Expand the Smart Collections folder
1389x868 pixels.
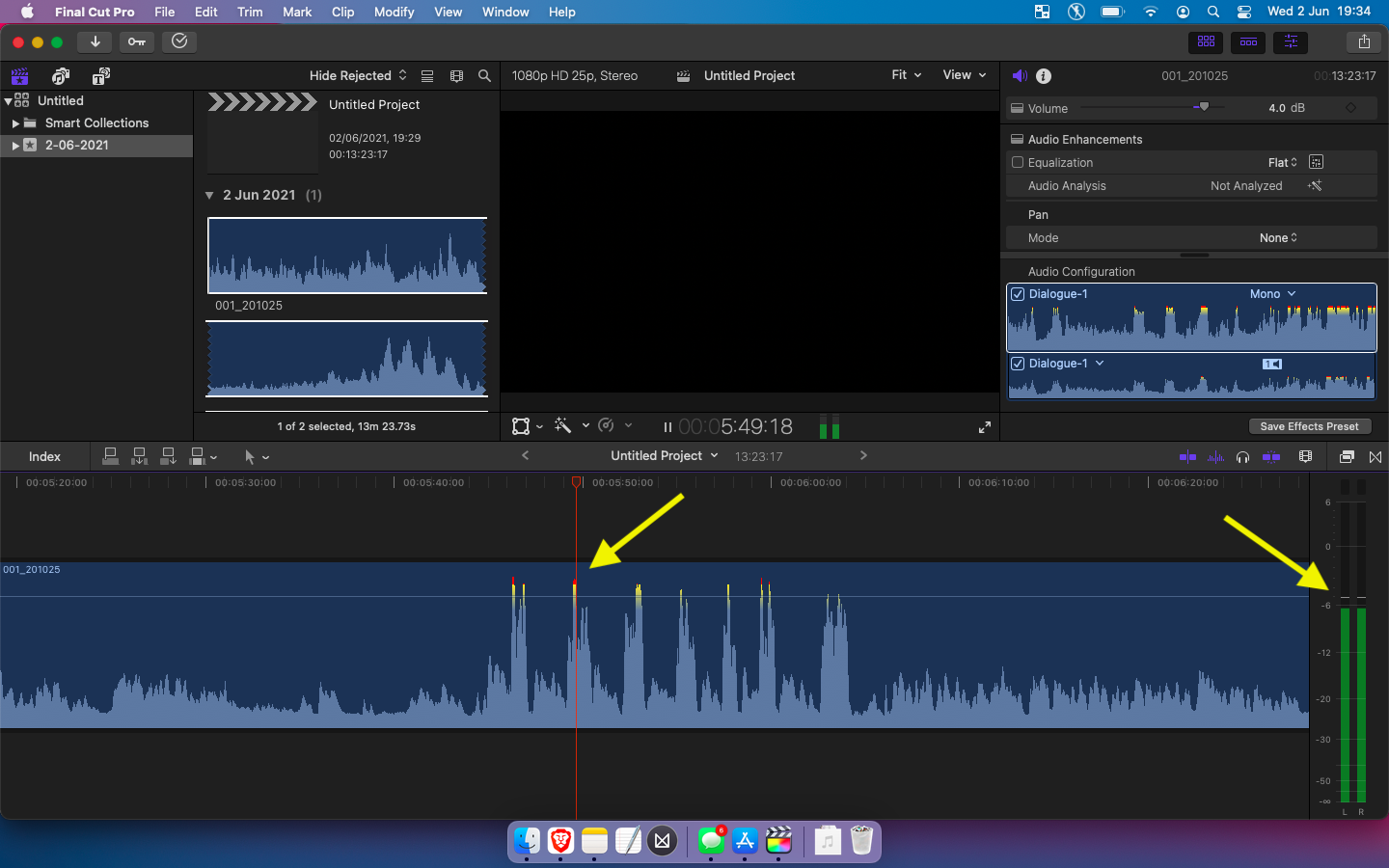[15, 123]
